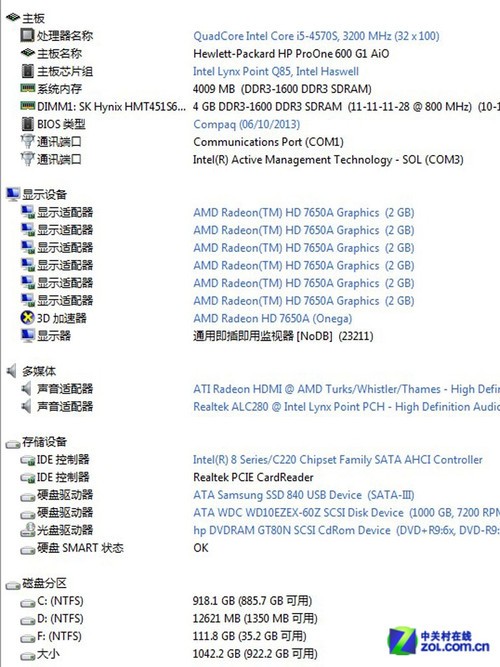Open the Realtek ALC280 audio link
Screen dimensions: 500x667
click(346, 407)
